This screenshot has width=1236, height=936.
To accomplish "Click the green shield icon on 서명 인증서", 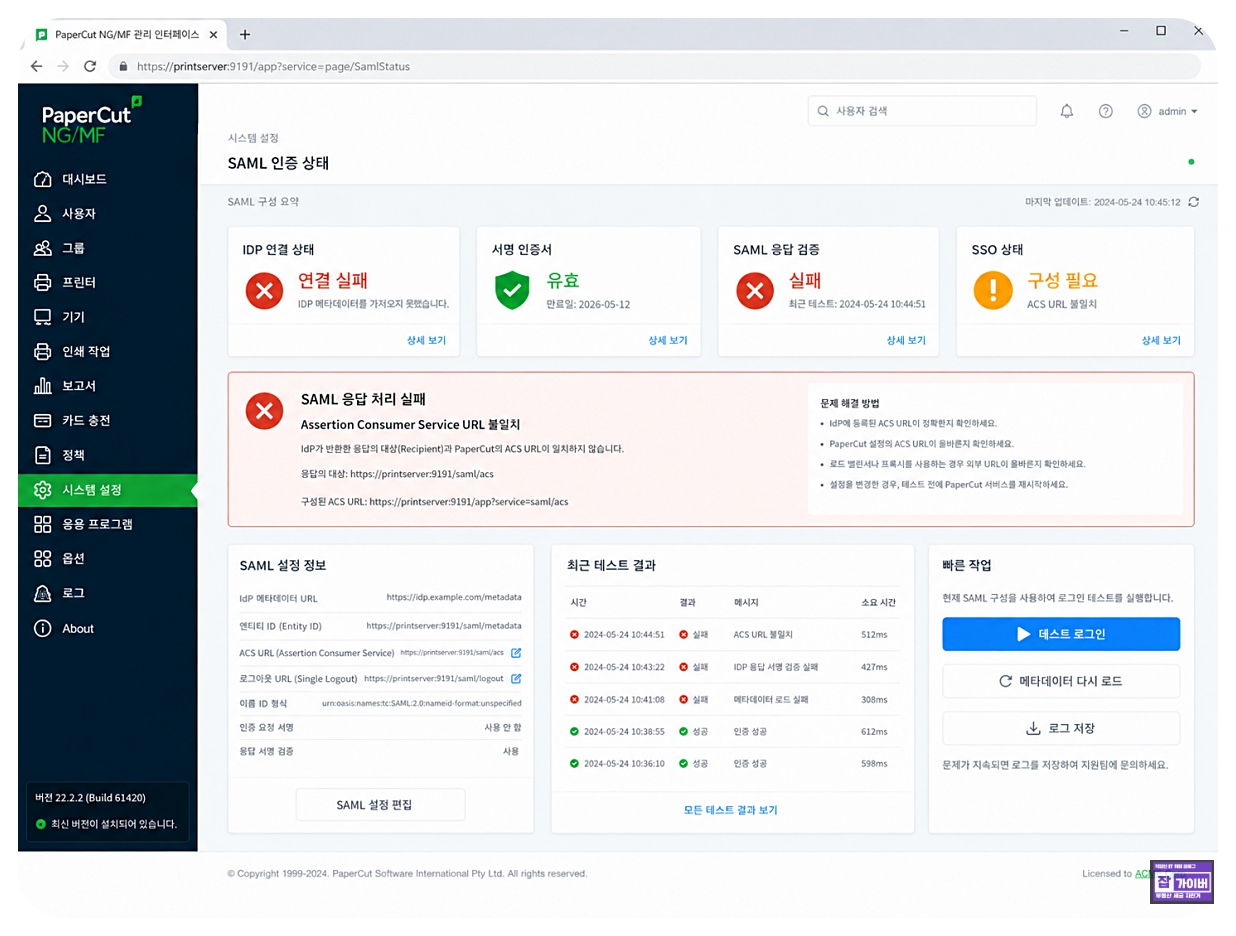I will [513, 290].
